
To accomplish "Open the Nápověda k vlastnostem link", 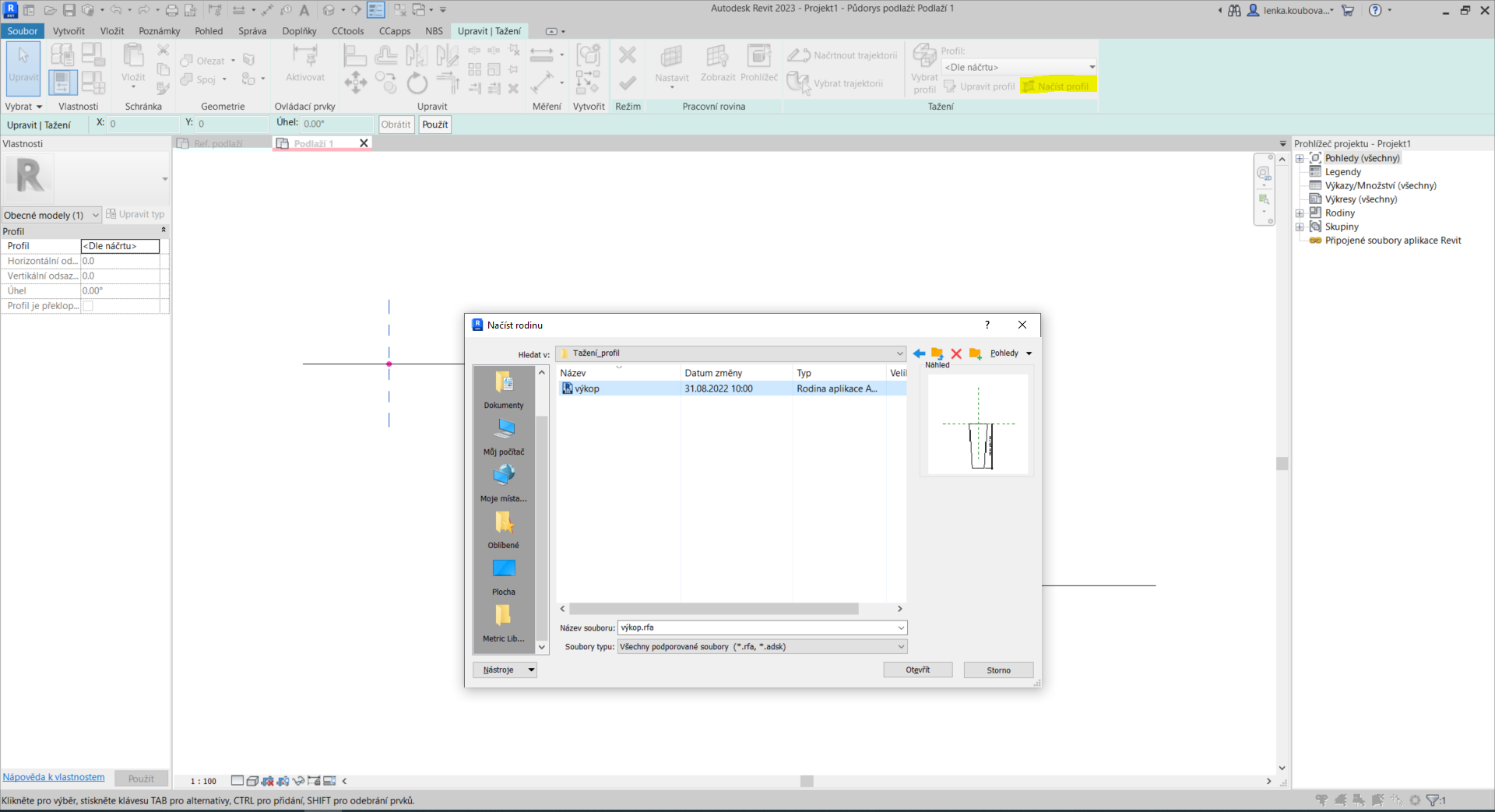I will (54, 777).
